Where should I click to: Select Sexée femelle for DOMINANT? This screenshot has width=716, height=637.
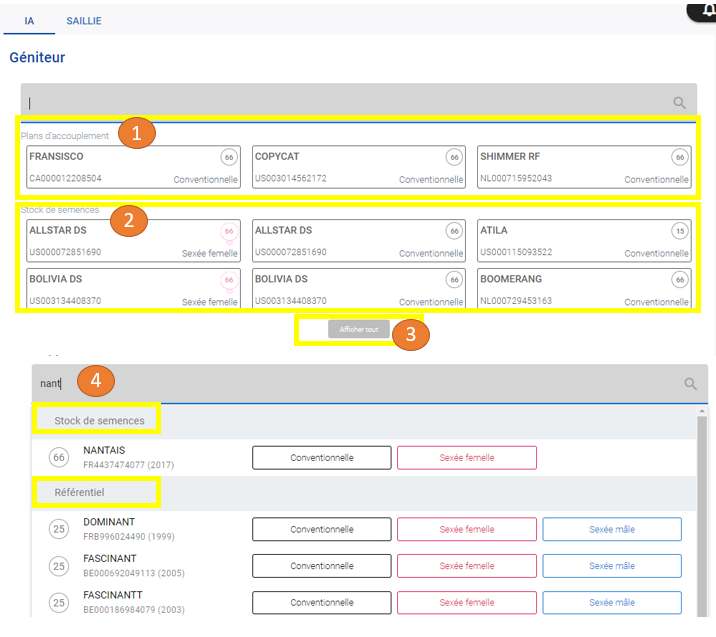point(467,529)
